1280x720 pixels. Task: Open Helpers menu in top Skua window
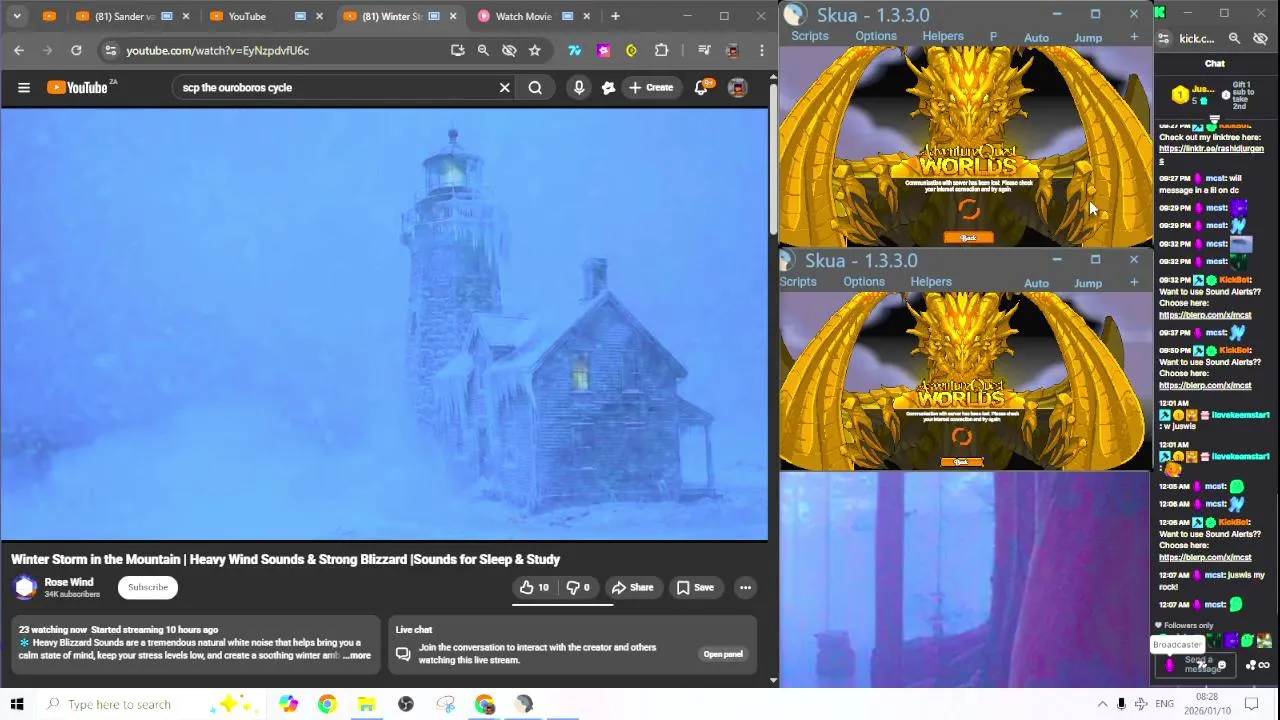(x=943, y=36)
